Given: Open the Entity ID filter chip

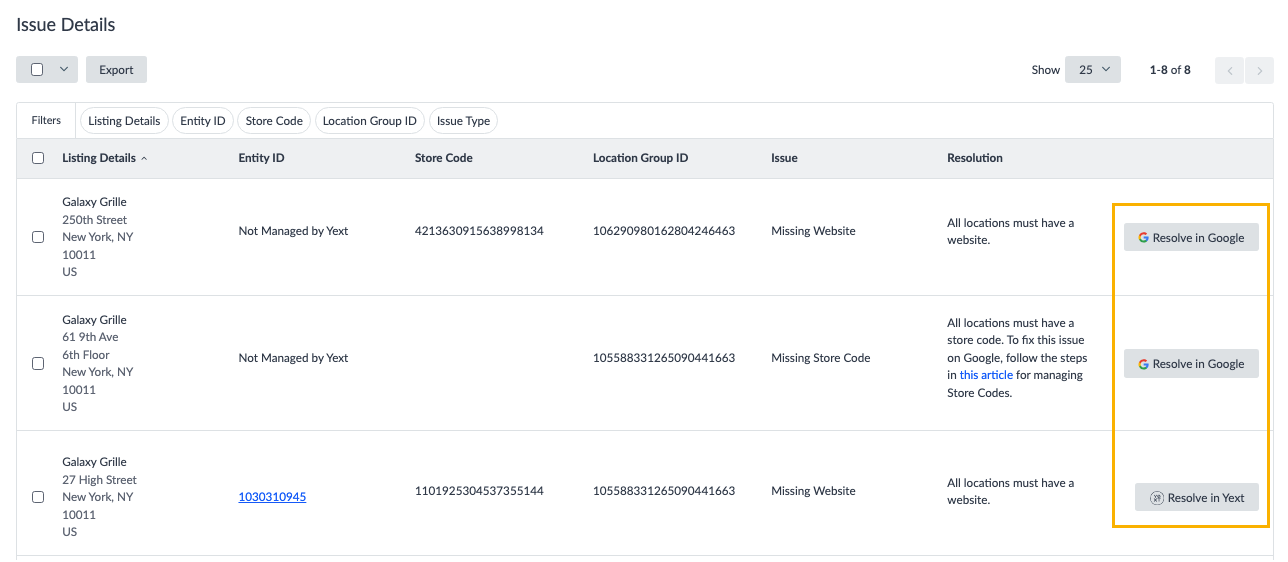Looking at the screenshot, I should [x=203, y=121].
